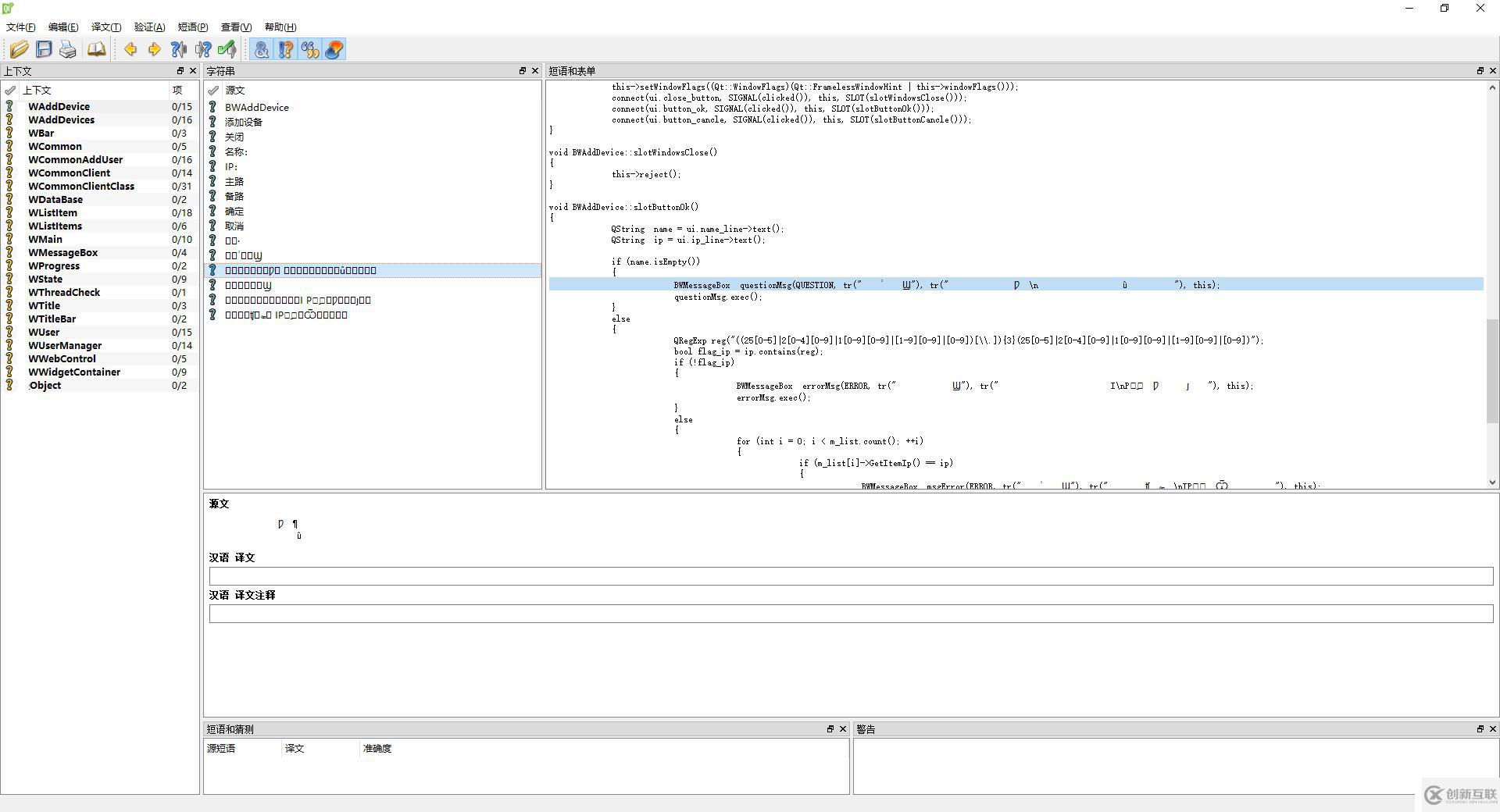Screen dimensions: 1500x812
Task: Close the 警告 panel
Action: (1492, 729)
